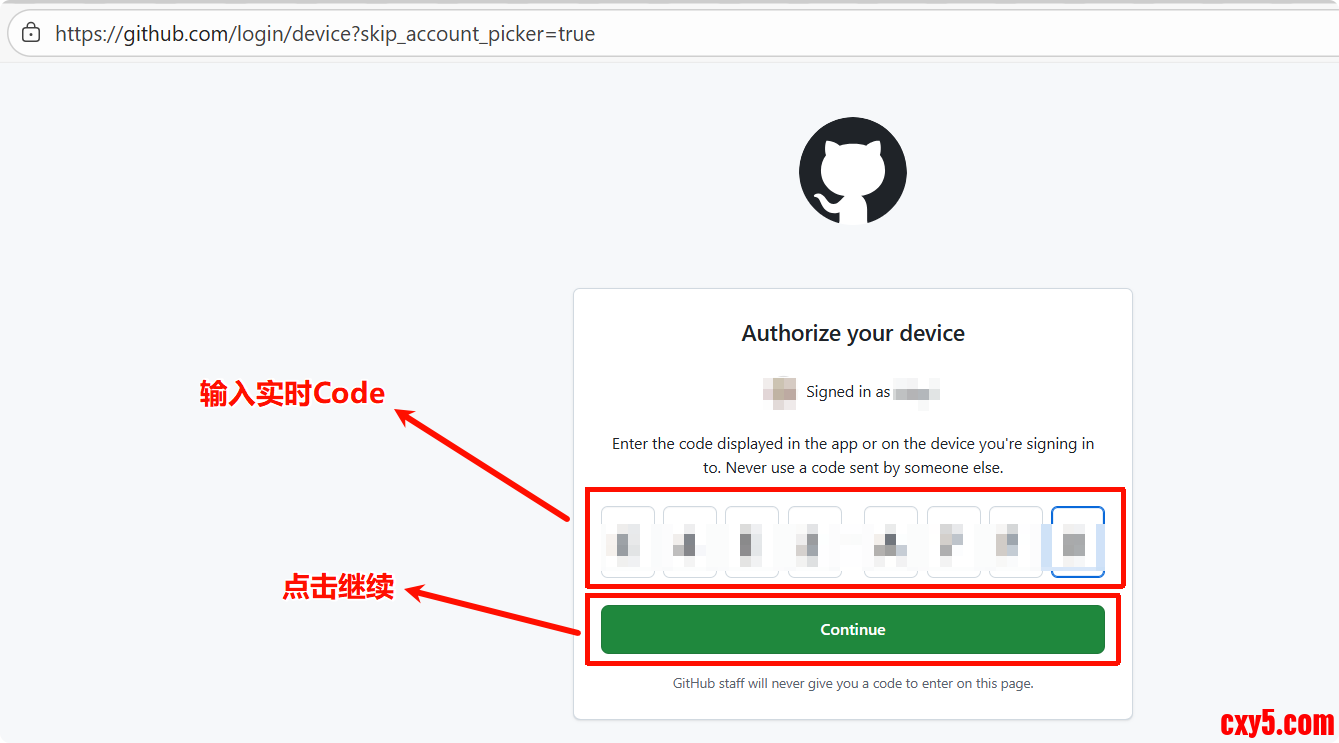This screenshot has height=743, width=1339.
Task: Click the blurred signed-in username
Action: pyautogui.click(x=917, y=392)
